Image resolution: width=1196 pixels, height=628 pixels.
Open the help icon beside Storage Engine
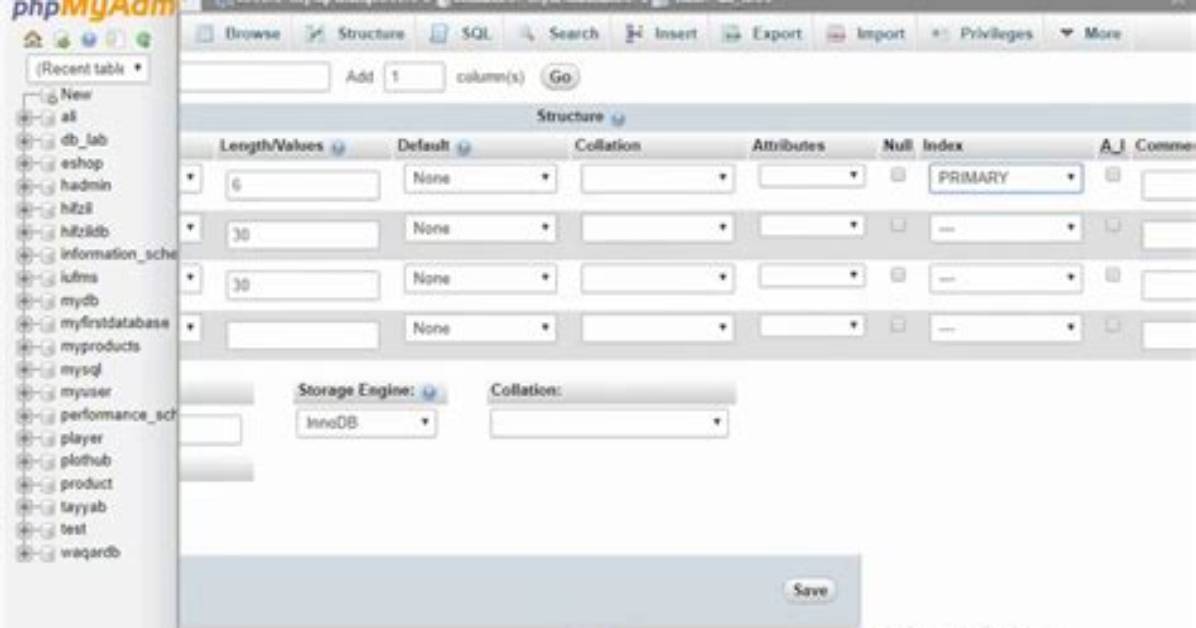(x=429, y=392)
